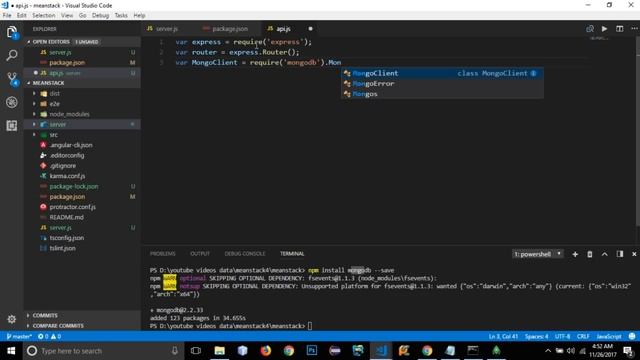Open the Action Center notification icon
Screen dimensions: 640x360
tap(628, 351)
